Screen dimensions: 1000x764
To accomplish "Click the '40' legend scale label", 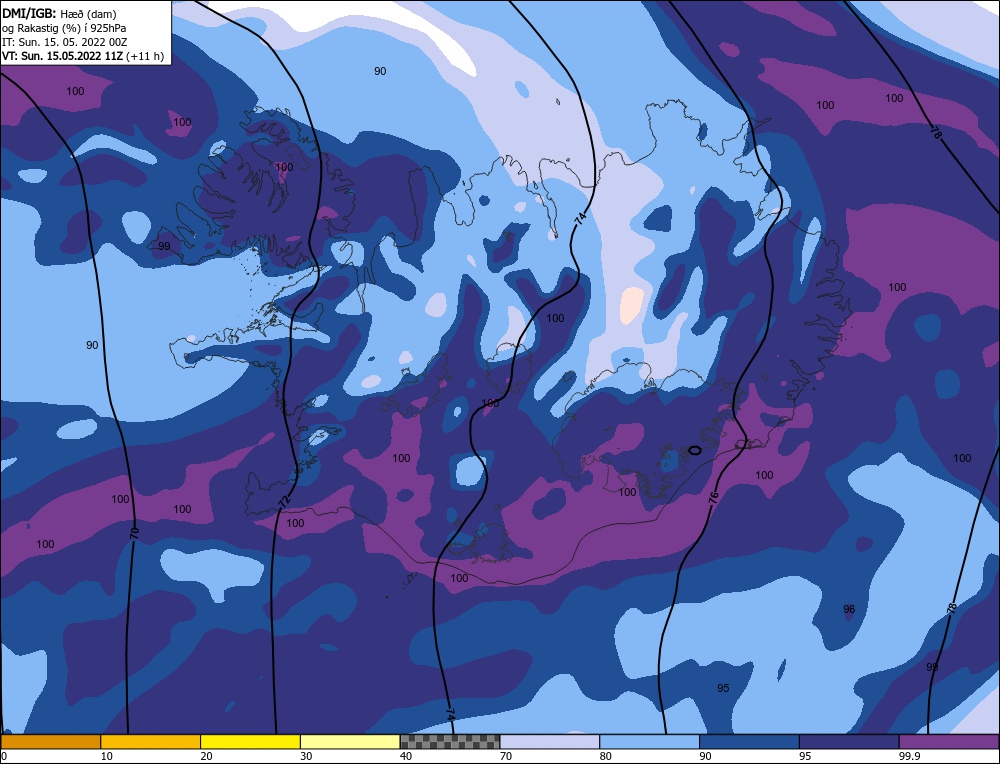I will 406,756.
